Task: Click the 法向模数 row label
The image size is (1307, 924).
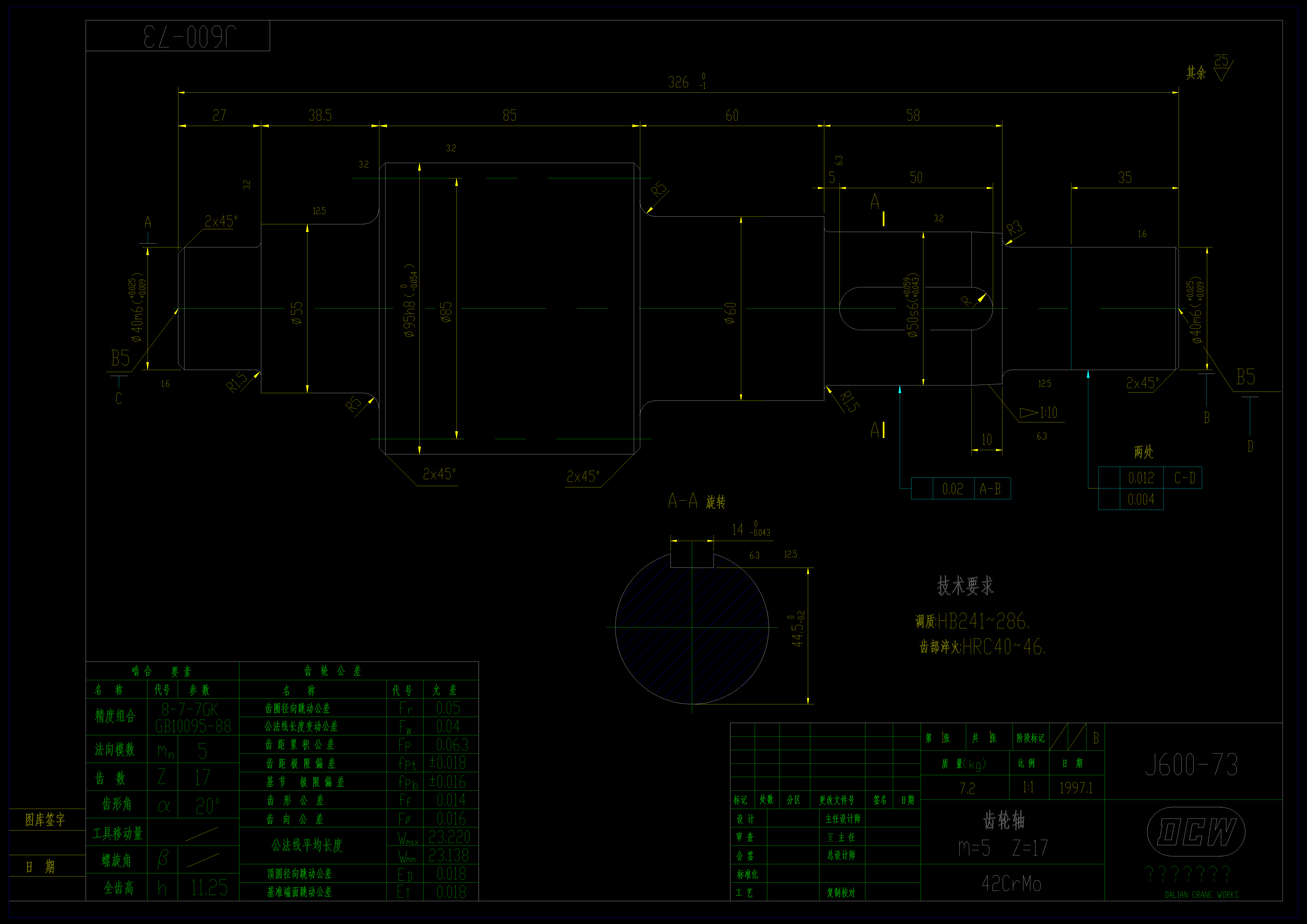Action: [115, 749]
